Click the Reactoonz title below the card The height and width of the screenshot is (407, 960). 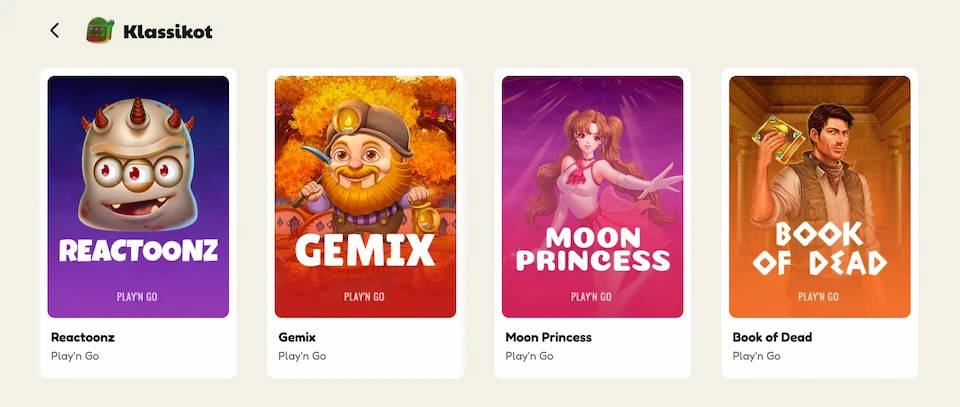click(x=83, y=337)
